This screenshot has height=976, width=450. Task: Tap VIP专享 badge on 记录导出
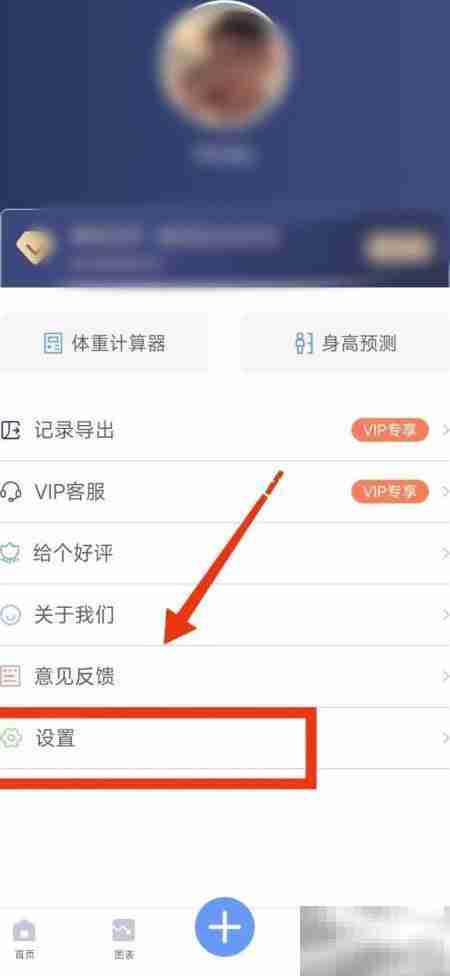tap(390, 430)
